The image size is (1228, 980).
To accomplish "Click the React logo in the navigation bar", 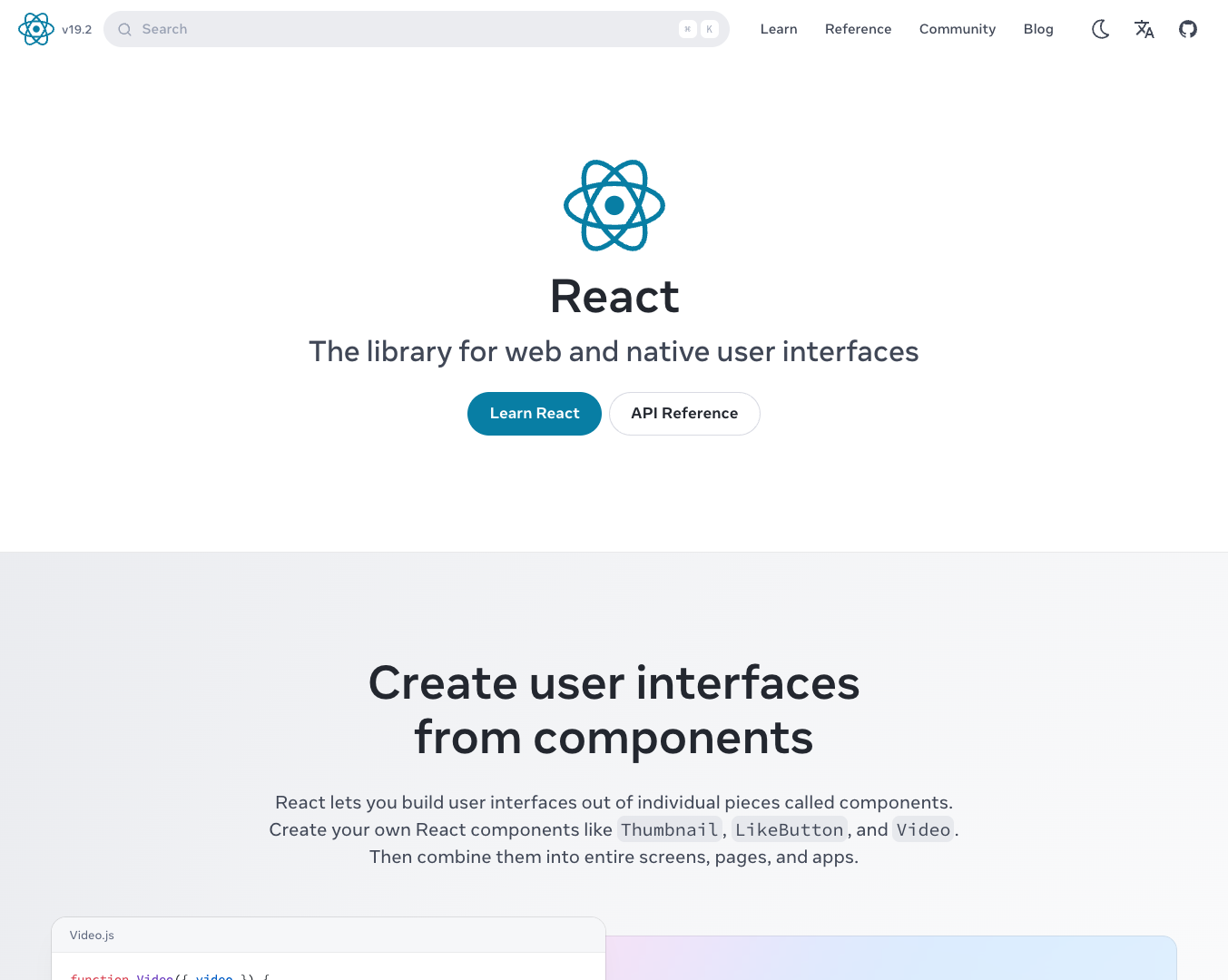I will click(x=36, y=28).
